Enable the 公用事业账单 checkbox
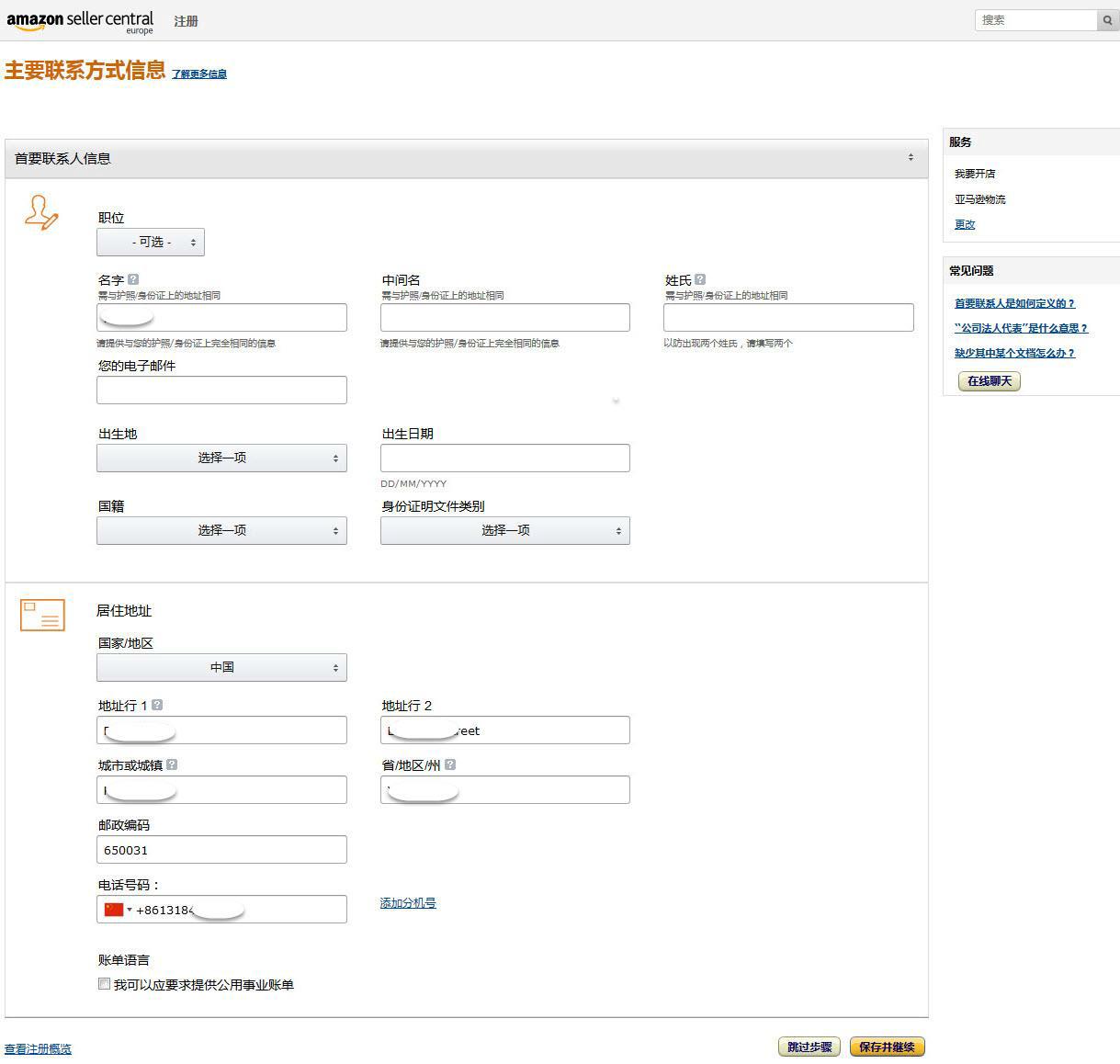The image size is (1120, 1064). 104,983
